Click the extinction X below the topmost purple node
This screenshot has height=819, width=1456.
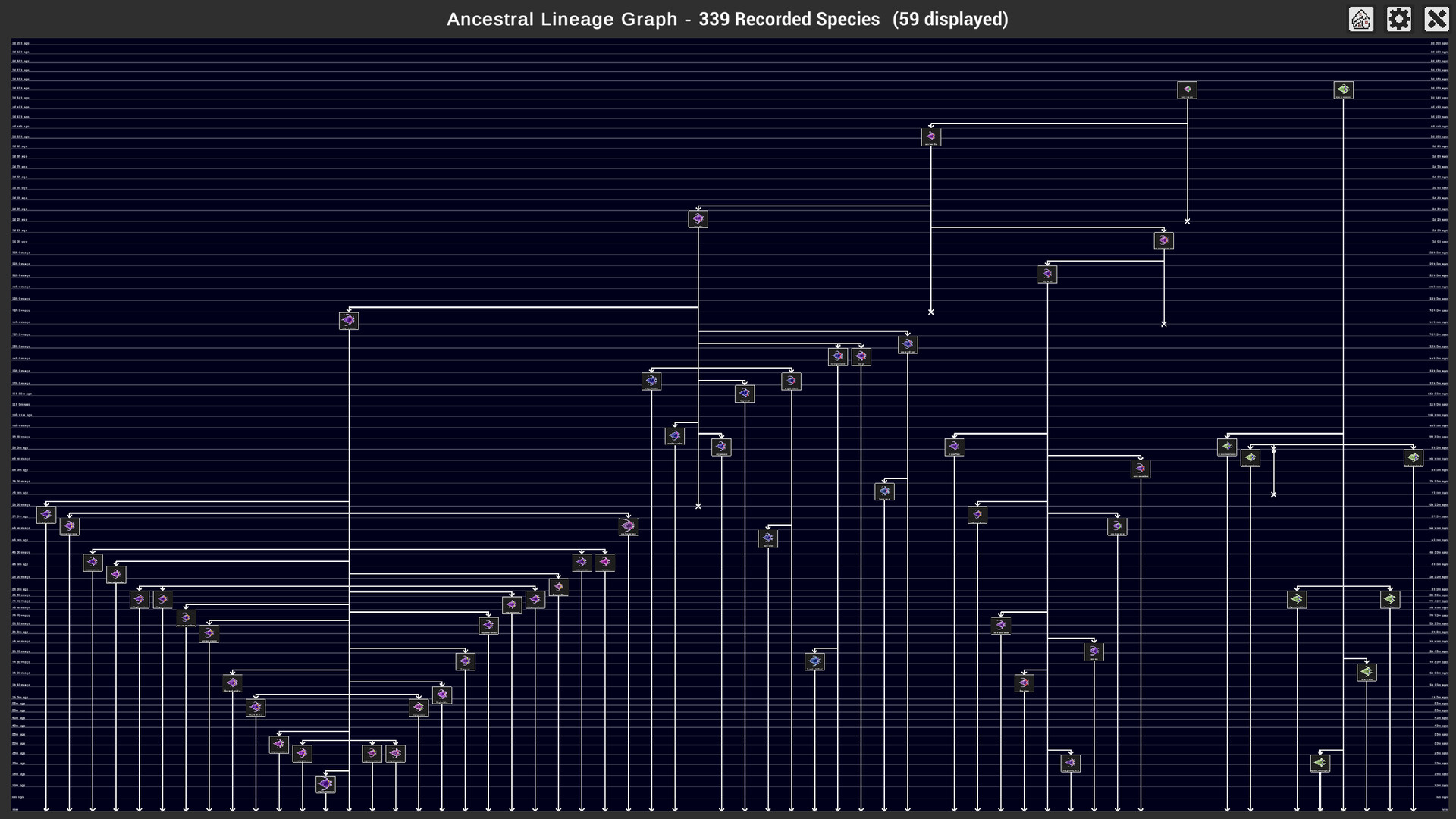point(1188,221)
